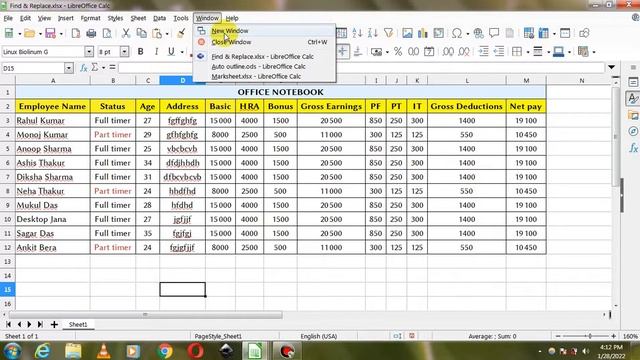The image size is (640, 360).
Task: Click column D header
Action: pyautogui.click(x=182, y=80)
